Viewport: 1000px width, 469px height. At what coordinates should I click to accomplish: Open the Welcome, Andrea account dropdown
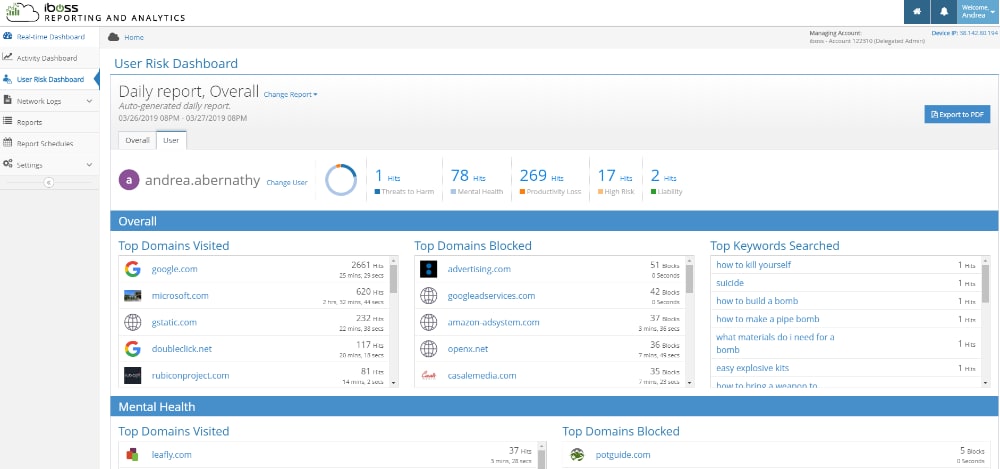point(978,11)
